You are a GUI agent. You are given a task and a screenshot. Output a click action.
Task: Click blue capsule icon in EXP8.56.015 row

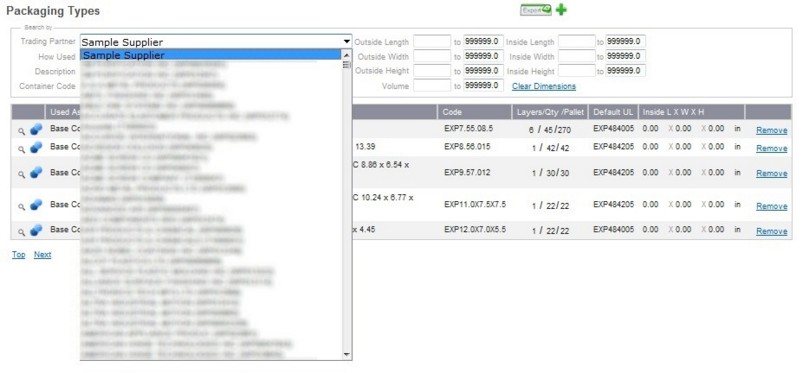coord(36,148)
